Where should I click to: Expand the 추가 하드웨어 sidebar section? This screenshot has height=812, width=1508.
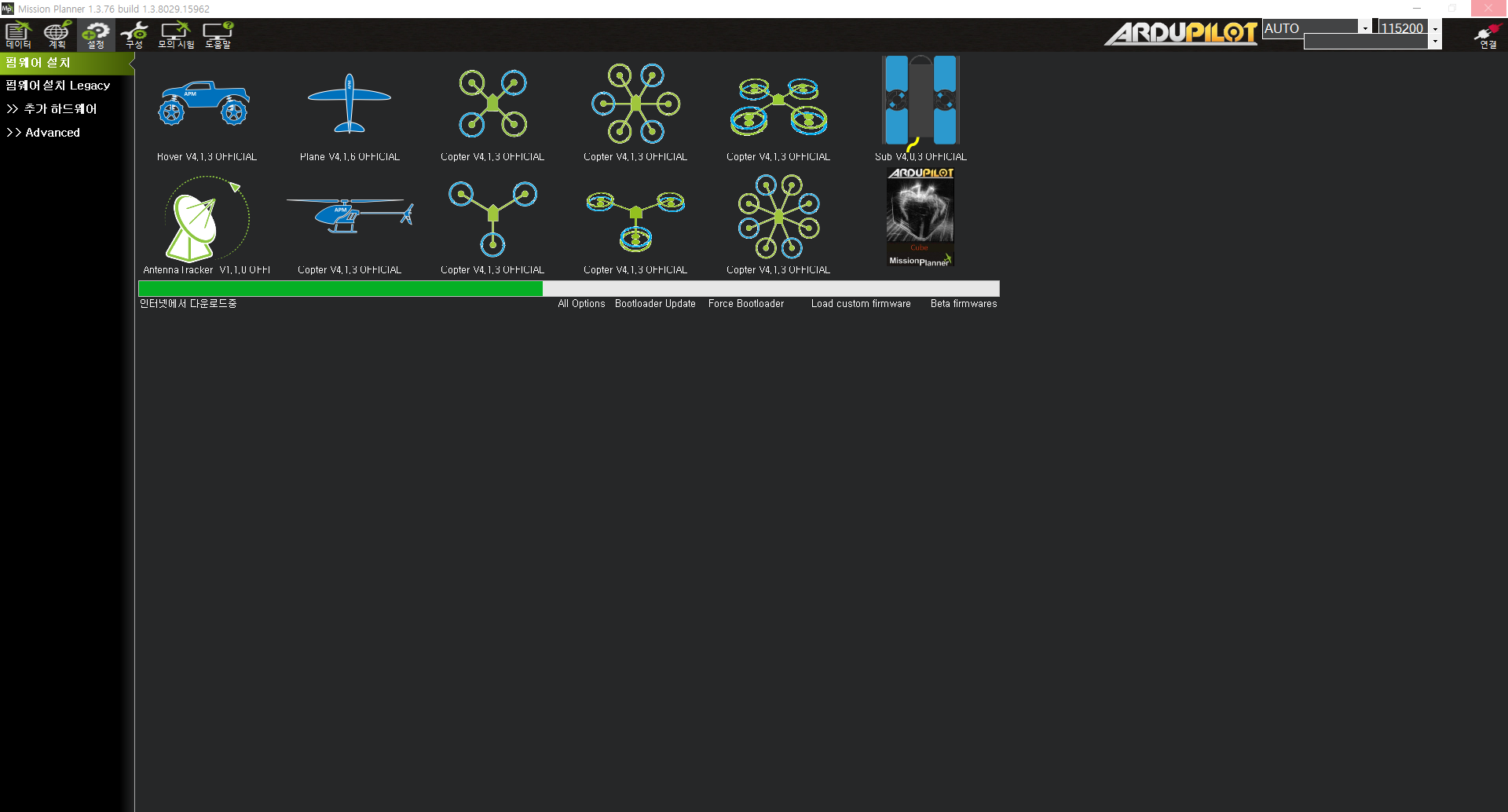52,109
